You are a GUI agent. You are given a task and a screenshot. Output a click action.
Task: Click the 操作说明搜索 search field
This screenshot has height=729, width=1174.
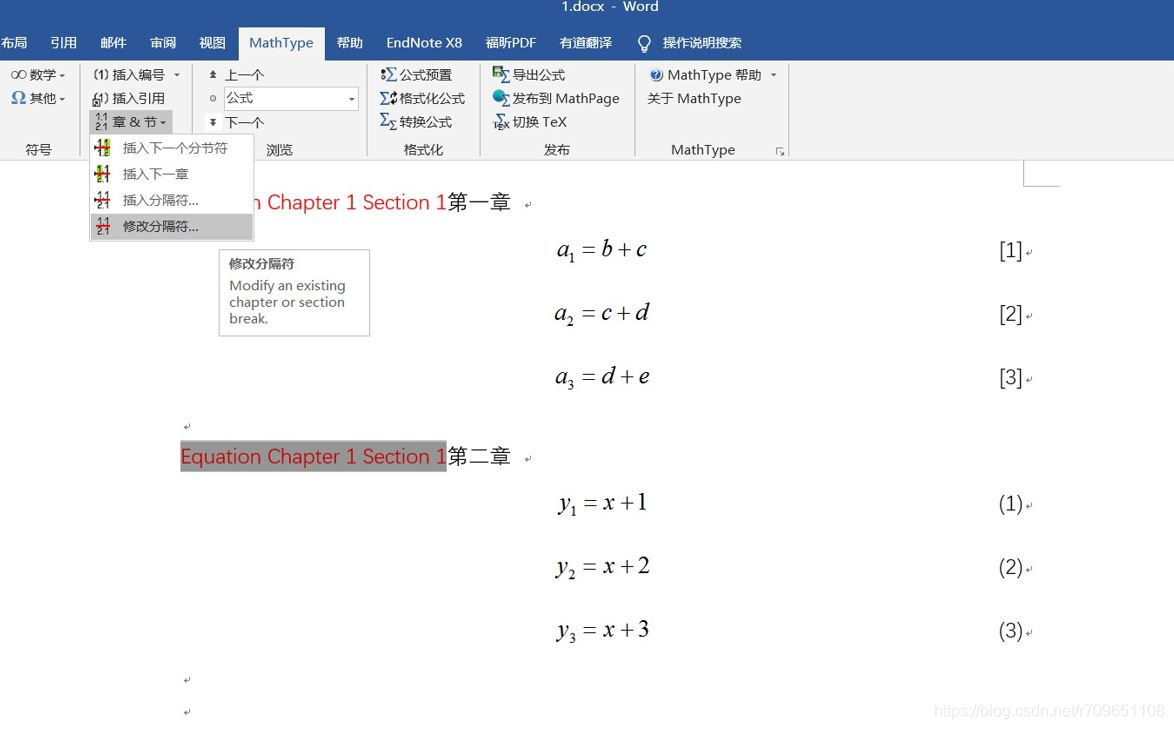[702, 43]
